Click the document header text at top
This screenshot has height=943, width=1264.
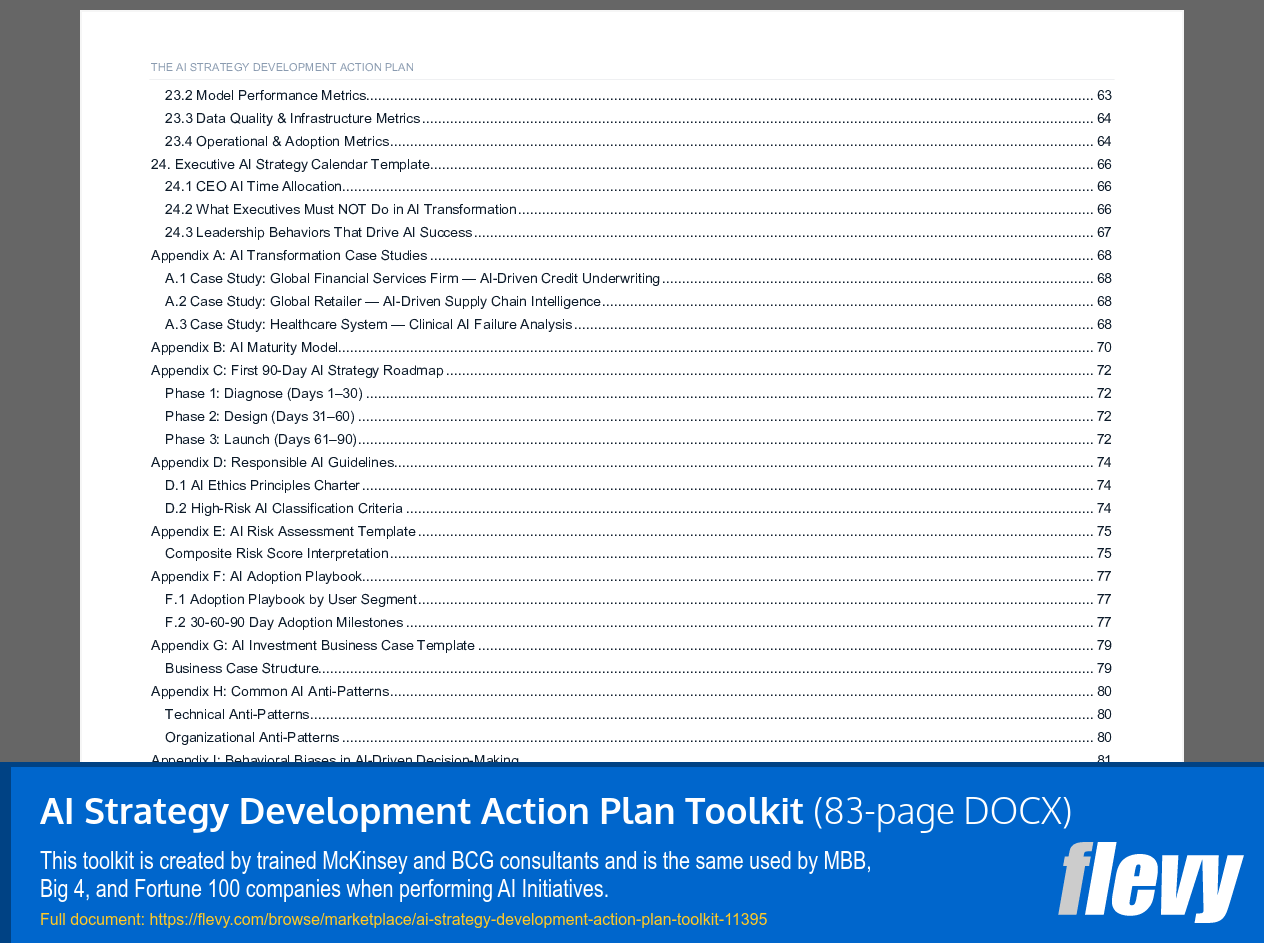click(282, 67)
